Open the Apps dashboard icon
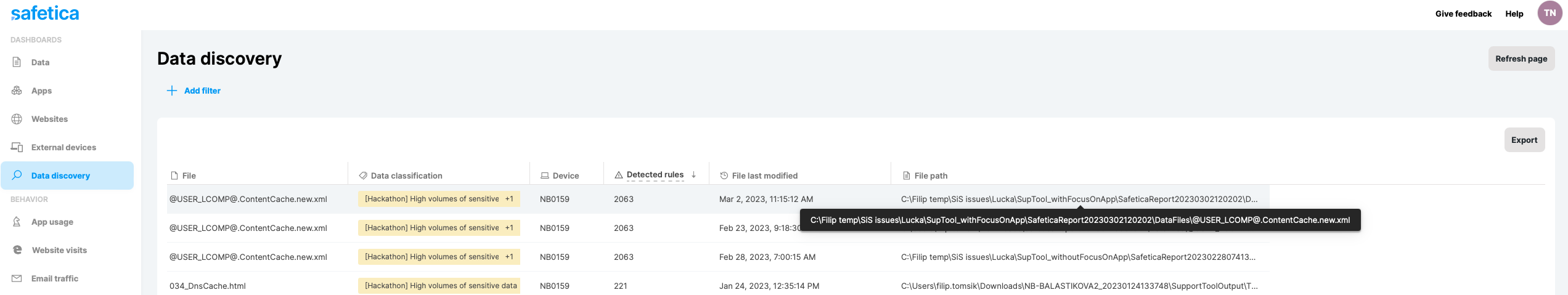 (x=17, y=91)
